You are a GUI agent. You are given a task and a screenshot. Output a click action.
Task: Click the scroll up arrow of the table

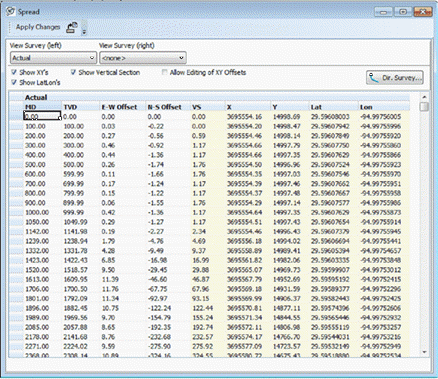point(424,97)
